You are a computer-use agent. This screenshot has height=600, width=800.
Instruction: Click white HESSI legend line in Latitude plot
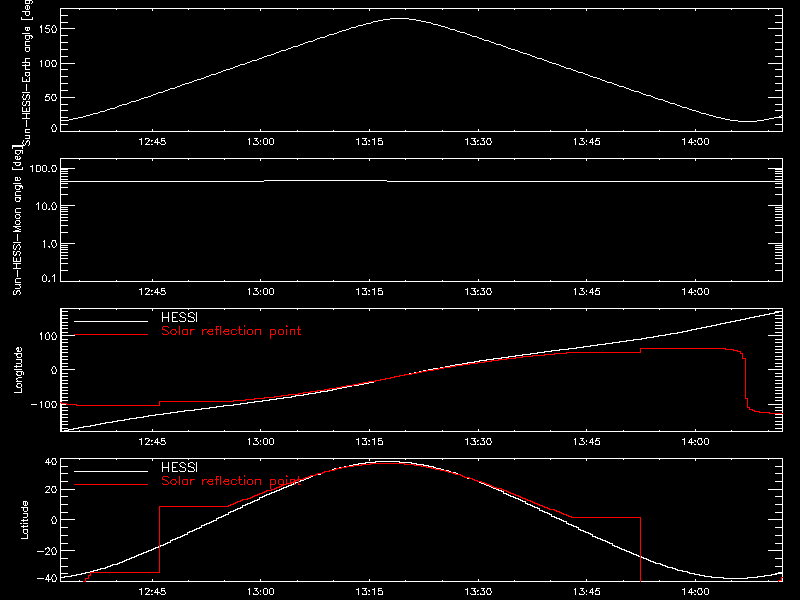pyautogui.click(x=111, y=471)
